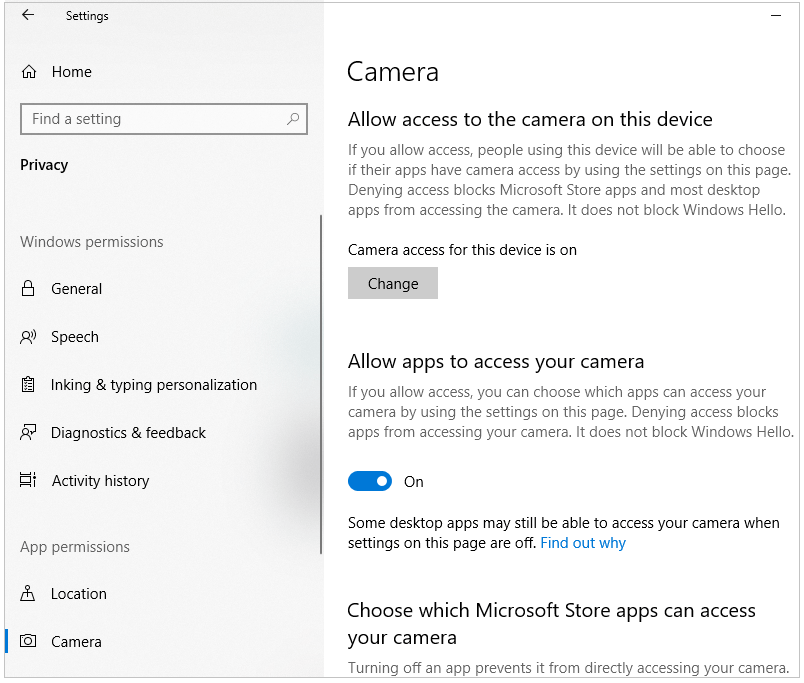Click the back arrow
804x683 pixels.
(x=26, y=15)
